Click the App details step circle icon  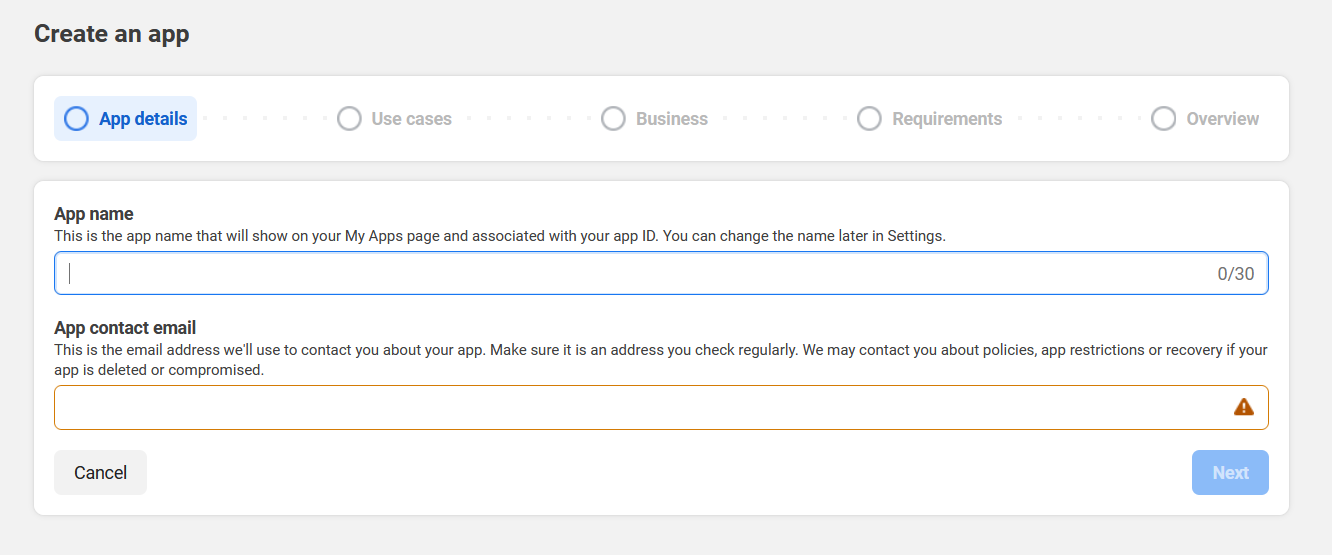[76, 119]
